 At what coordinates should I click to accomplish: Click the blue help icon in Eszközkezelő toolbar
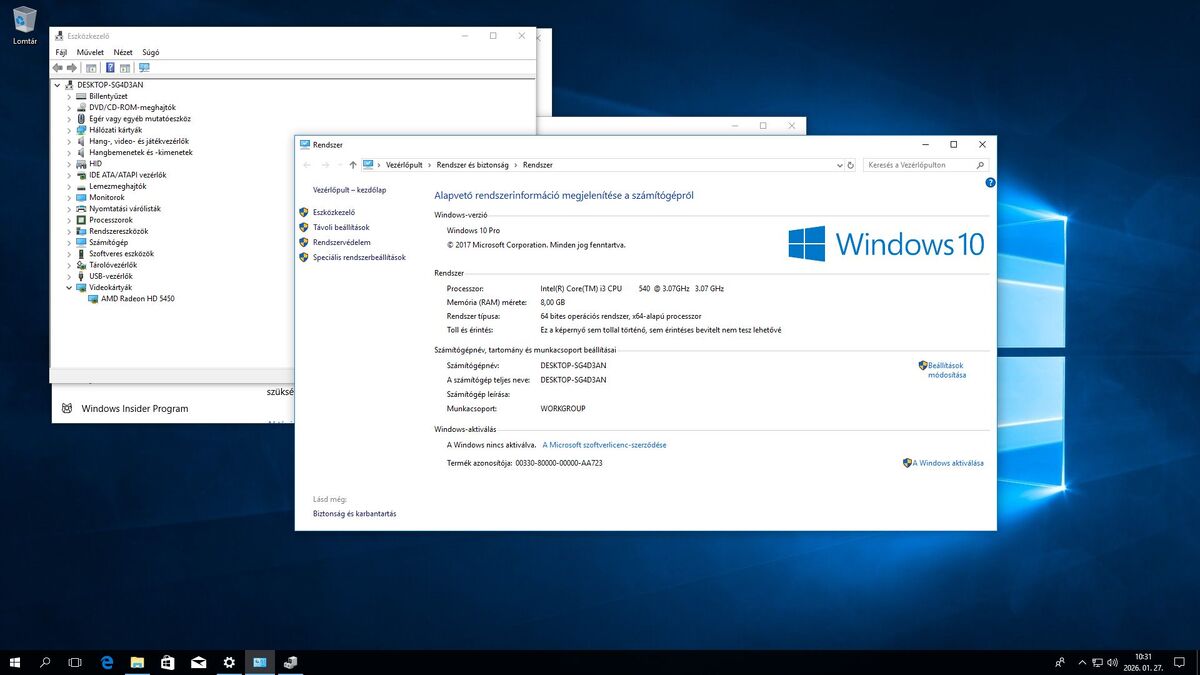110,68
